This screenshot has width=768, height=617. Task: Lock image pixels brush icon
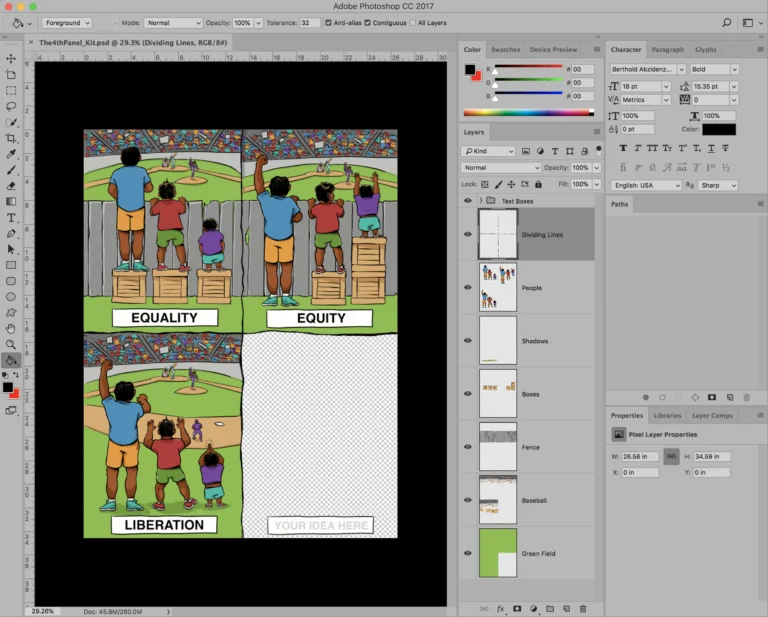click(498, 184)
